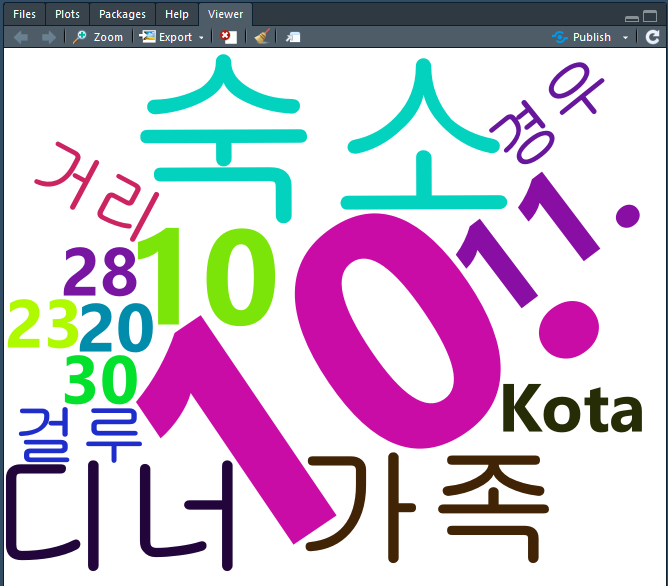The width and height of the screenshot is (668, 586).
Task: Open the Export dropdown menu
Action: [201, 38]
